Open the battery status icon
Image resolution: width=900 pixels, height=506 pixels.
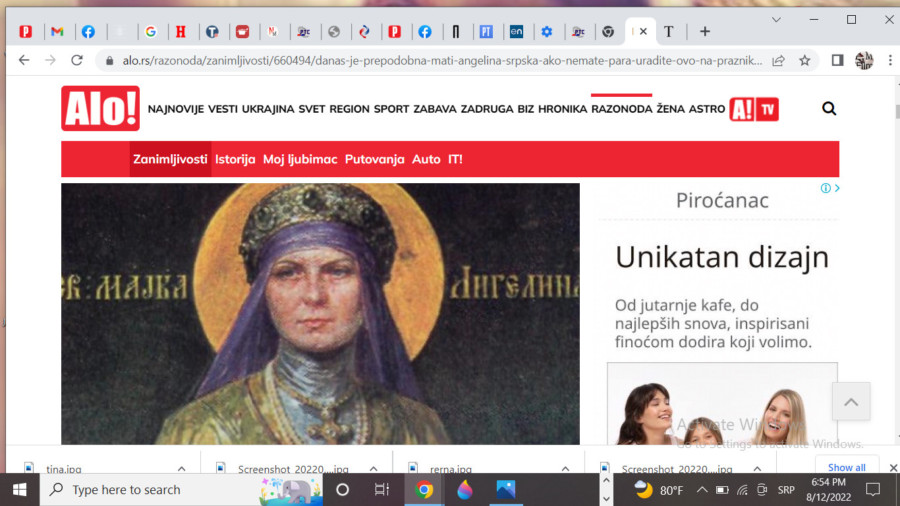pos(722,490)
